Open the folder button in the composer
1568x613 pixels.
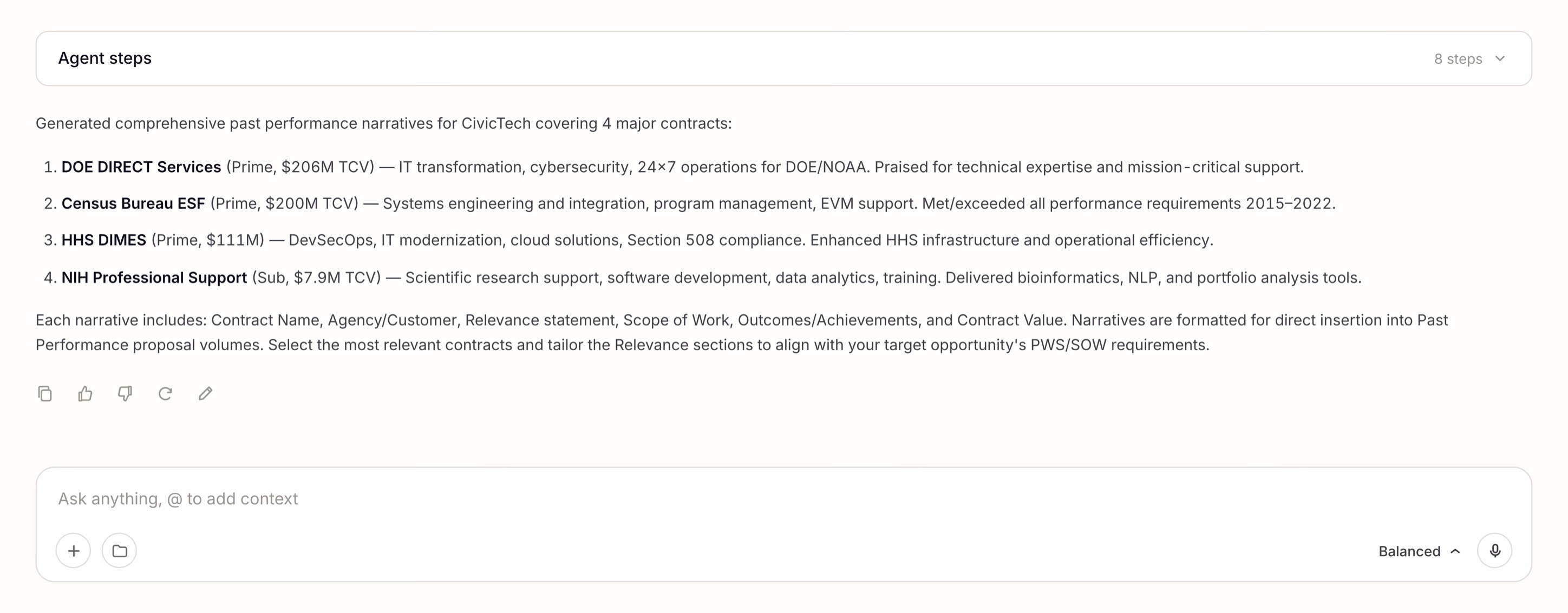pyautogui.click(x=119, y=551)
